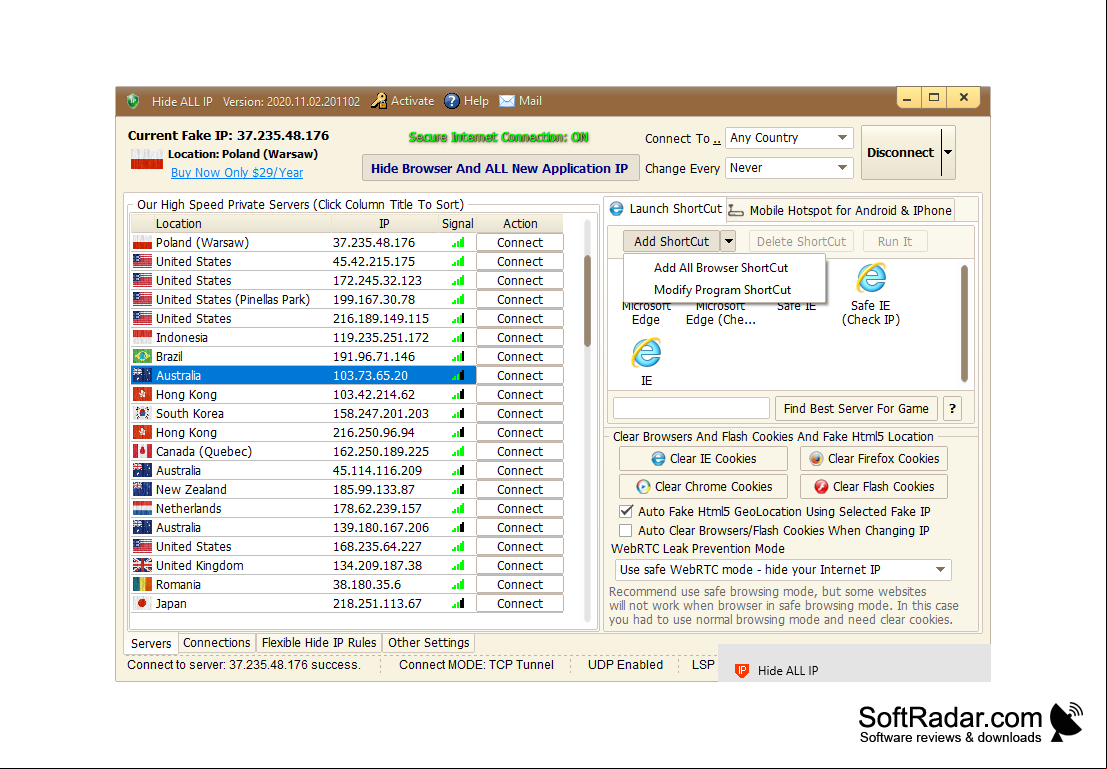
Task: Collapse the Add ShortCut dropdown arrow
Action: tap(729, 242)
